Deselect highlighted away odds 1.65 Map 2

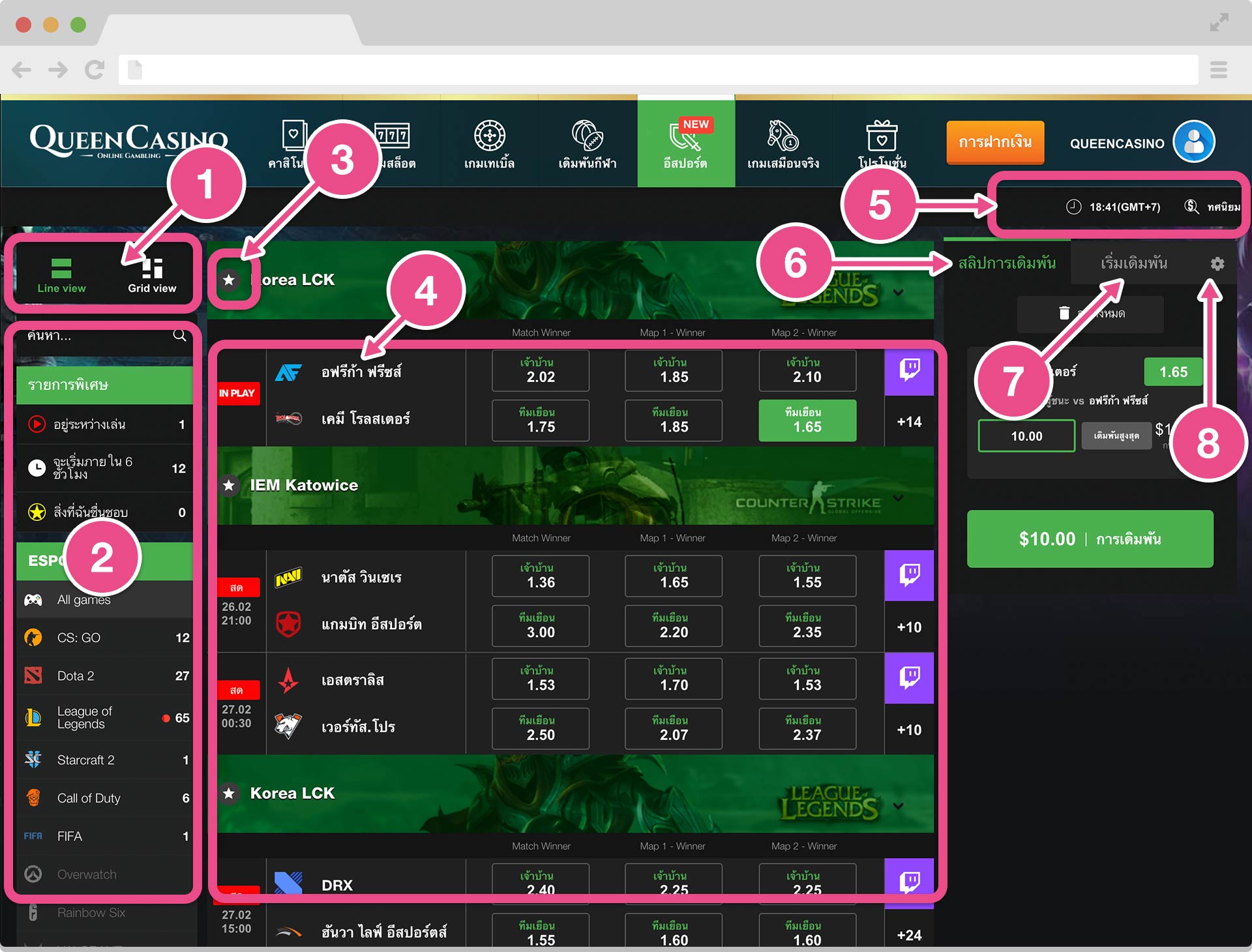click(807, 421)
